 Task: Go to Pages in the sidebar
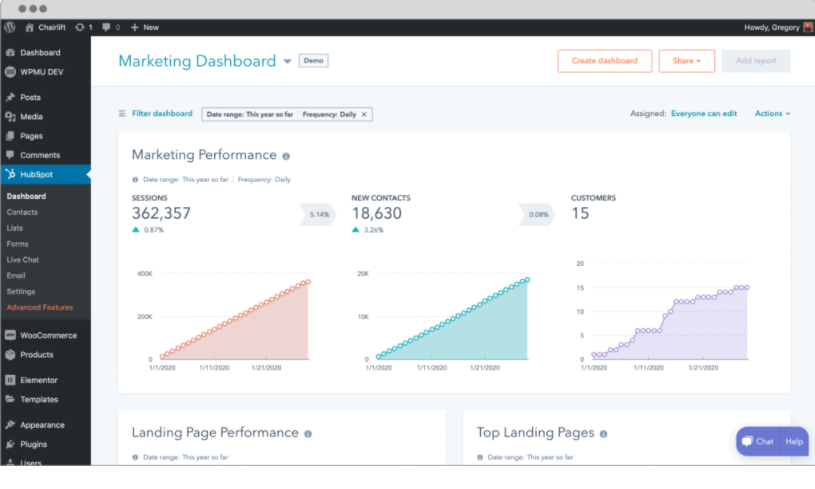[x=31, y=136]
